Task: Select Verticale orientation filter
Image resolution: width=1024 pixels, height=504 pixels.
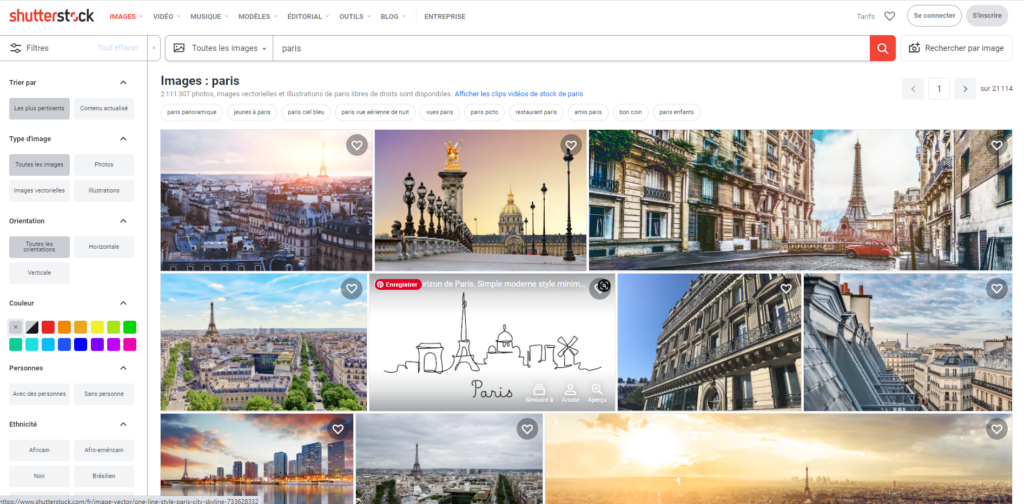Action: pyautogui.click(x=39, y=273)
